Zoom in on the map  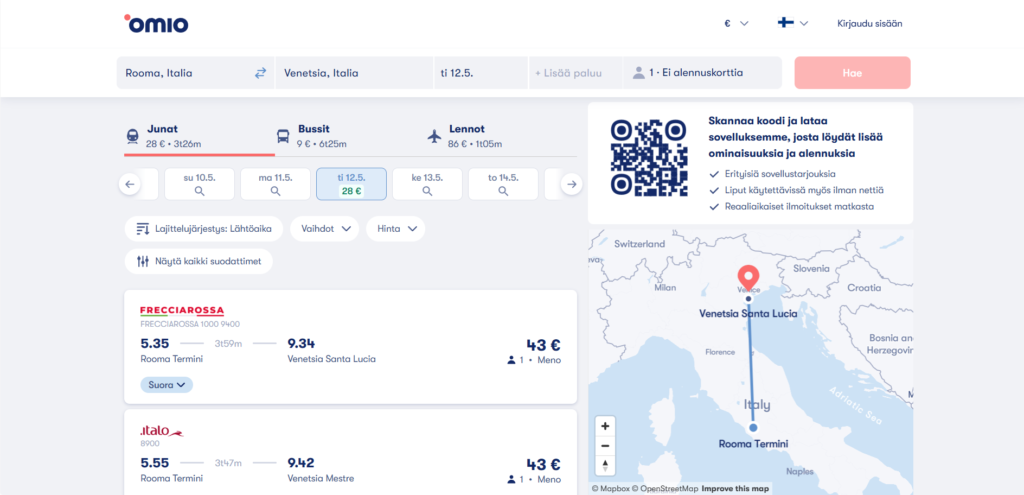pyautogui.click(x=605, y=426)
